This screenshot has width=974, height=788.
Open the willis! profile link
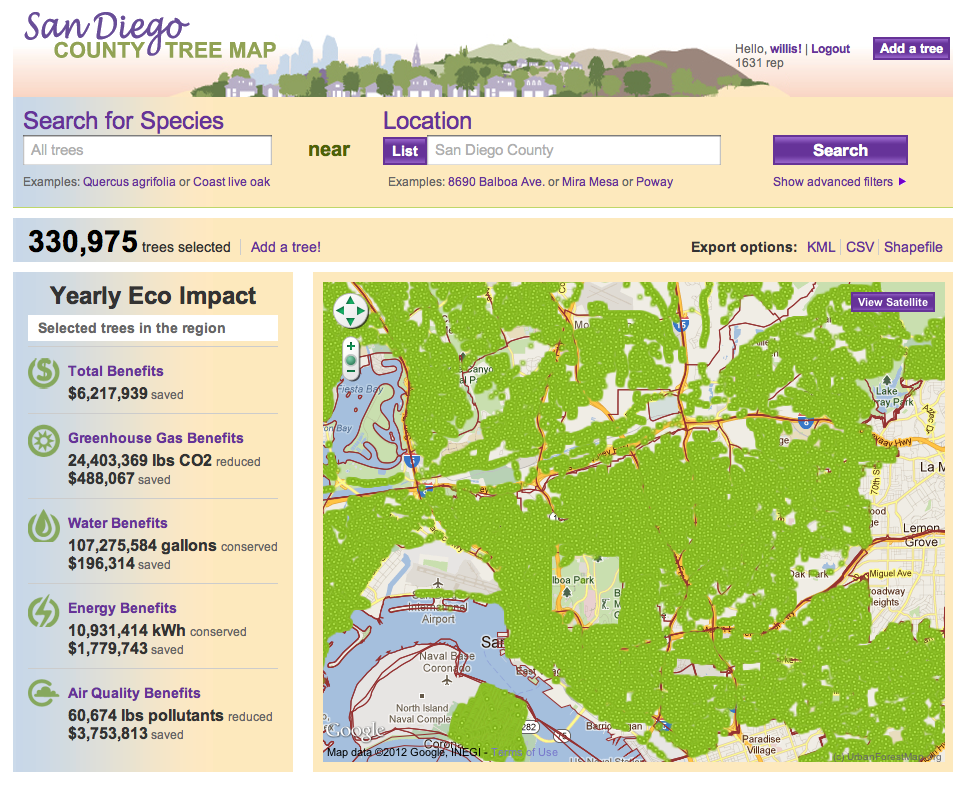pyautogui.click(x=786, y=49)
